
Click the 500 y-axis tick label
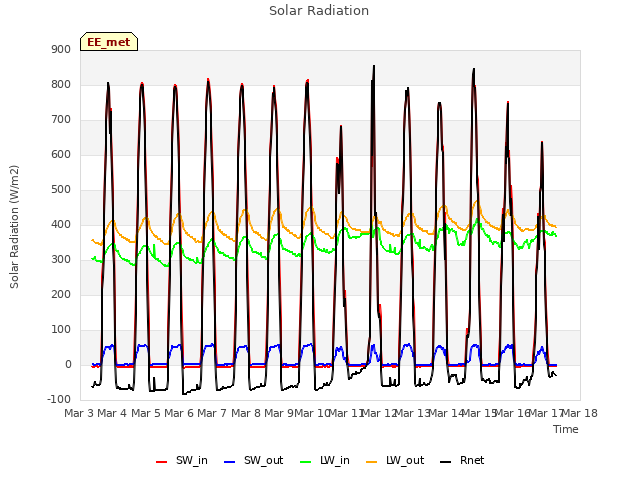[x=61, y=189]
